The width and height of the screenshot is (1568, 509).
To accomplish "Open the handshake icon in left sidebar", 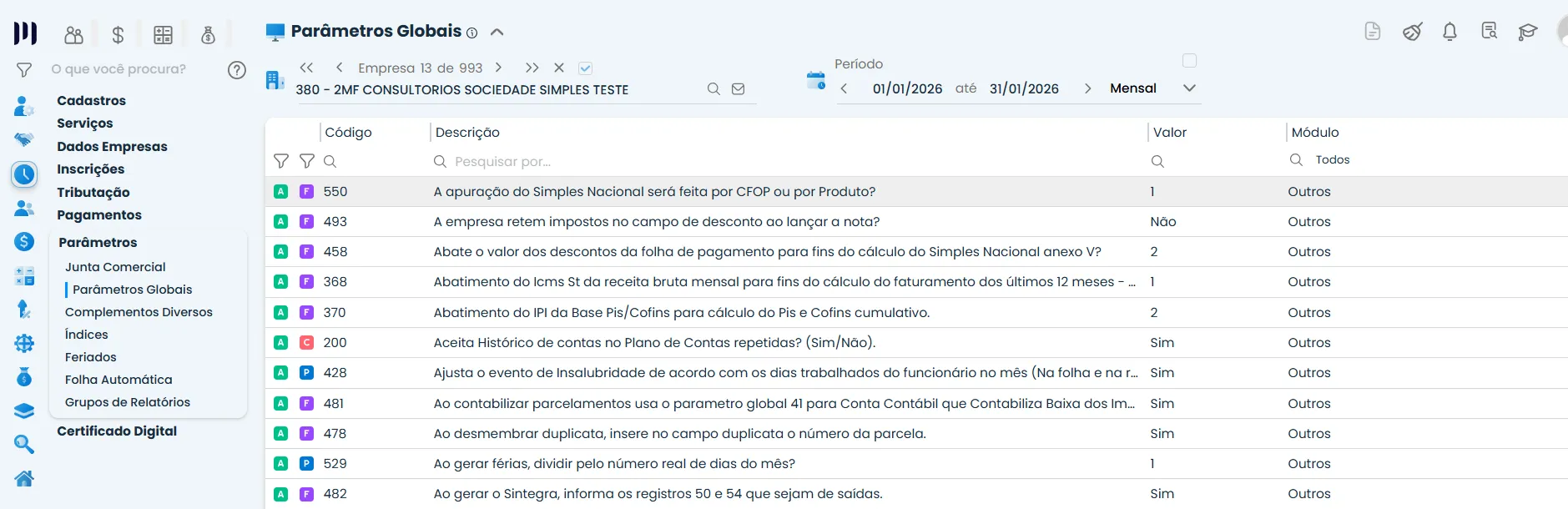I will 24,139.
